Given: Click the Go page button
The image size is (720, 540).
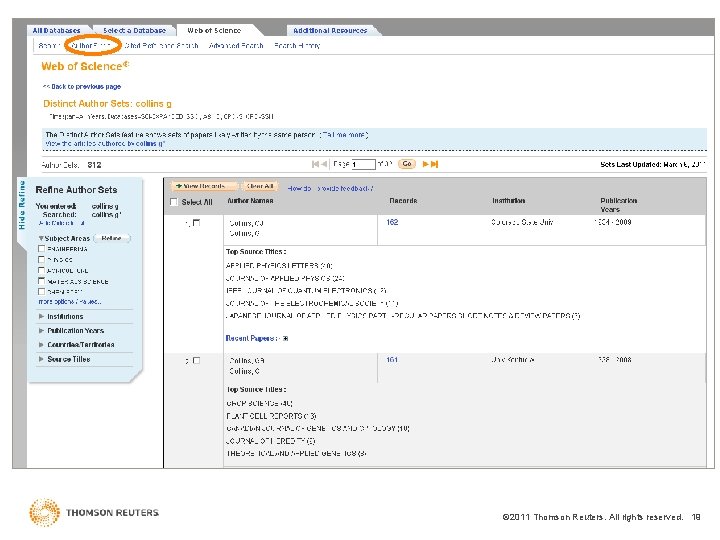Looking at the screenshot, I should 407,164.
